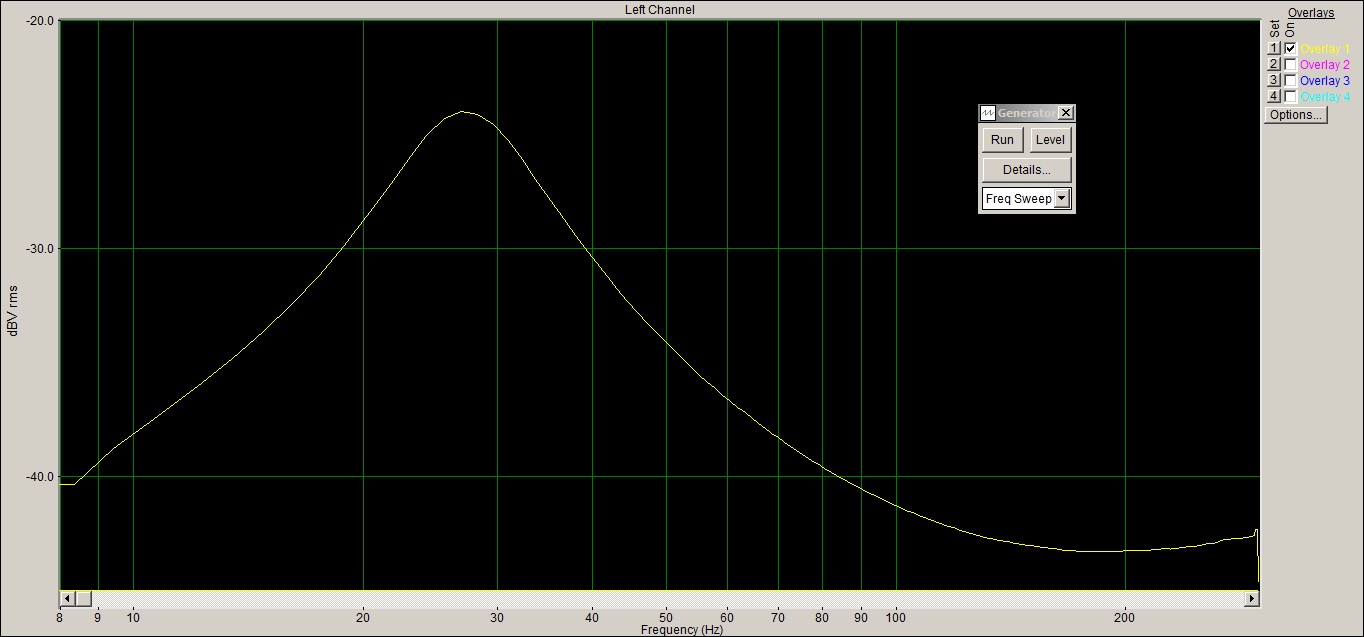Open overlay Options dialog
Image resolution: width=1364 pixels, height=637 pixels.
[1297, 114]
